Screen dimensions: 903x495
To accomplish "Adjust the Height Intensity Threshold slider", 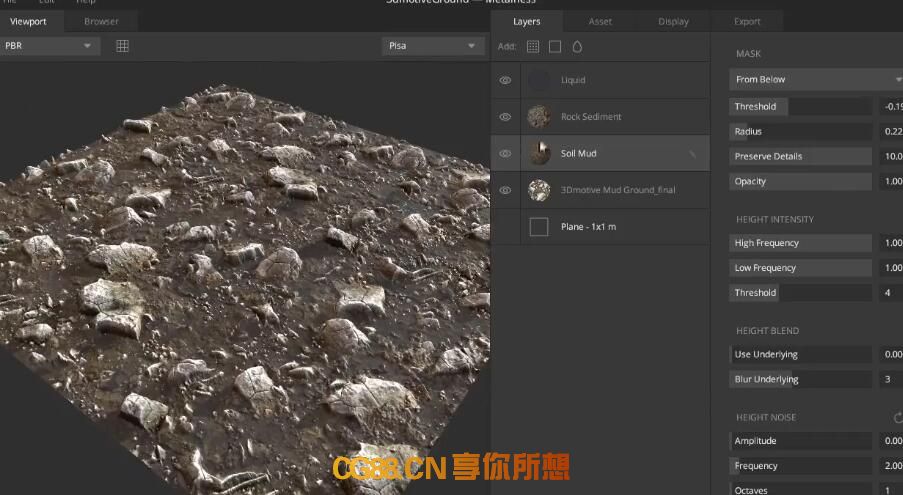I will pyautogui.click(x=800, y=292).
